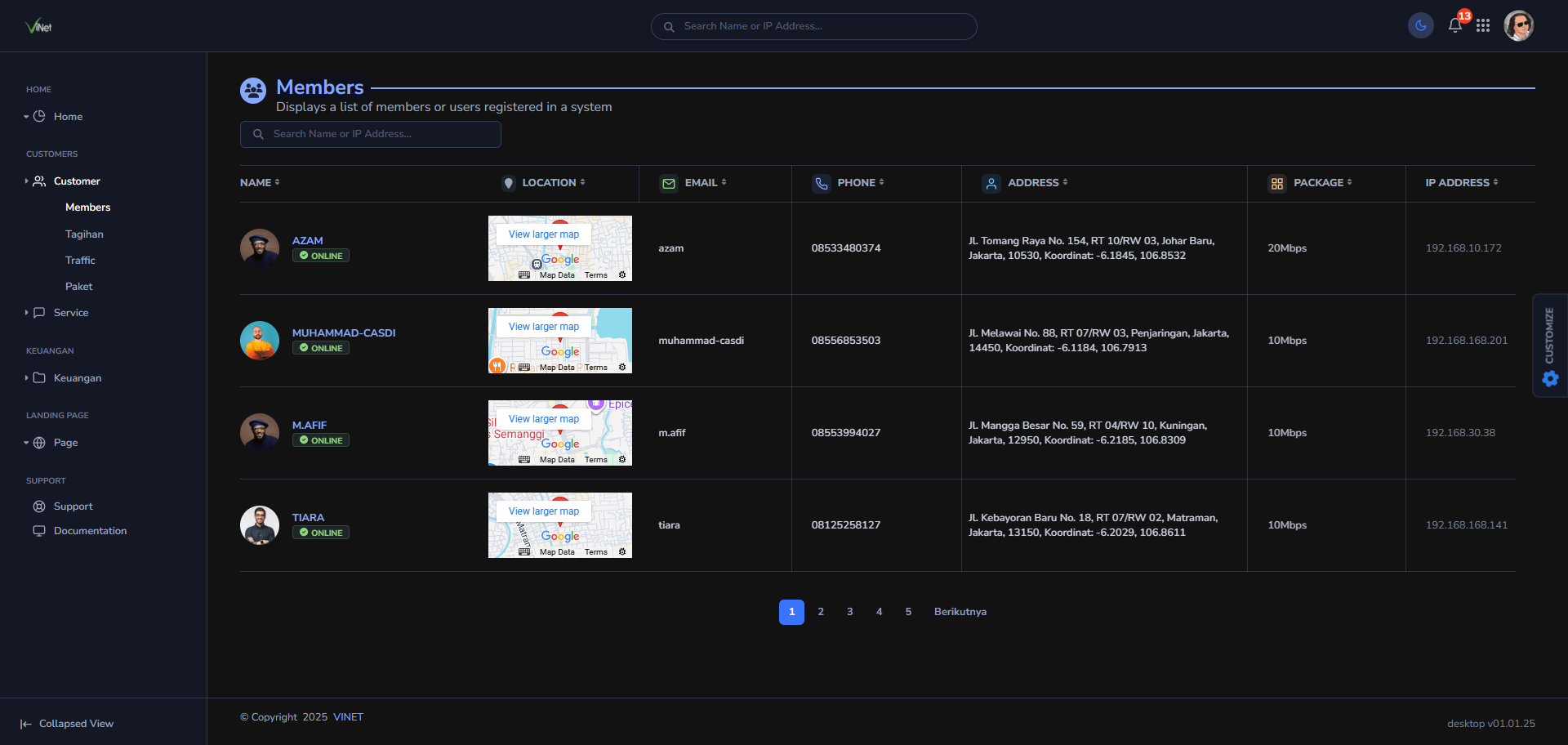Open the apps grid menu
Screen dimensions: 1568x745
click(1483, 26)
